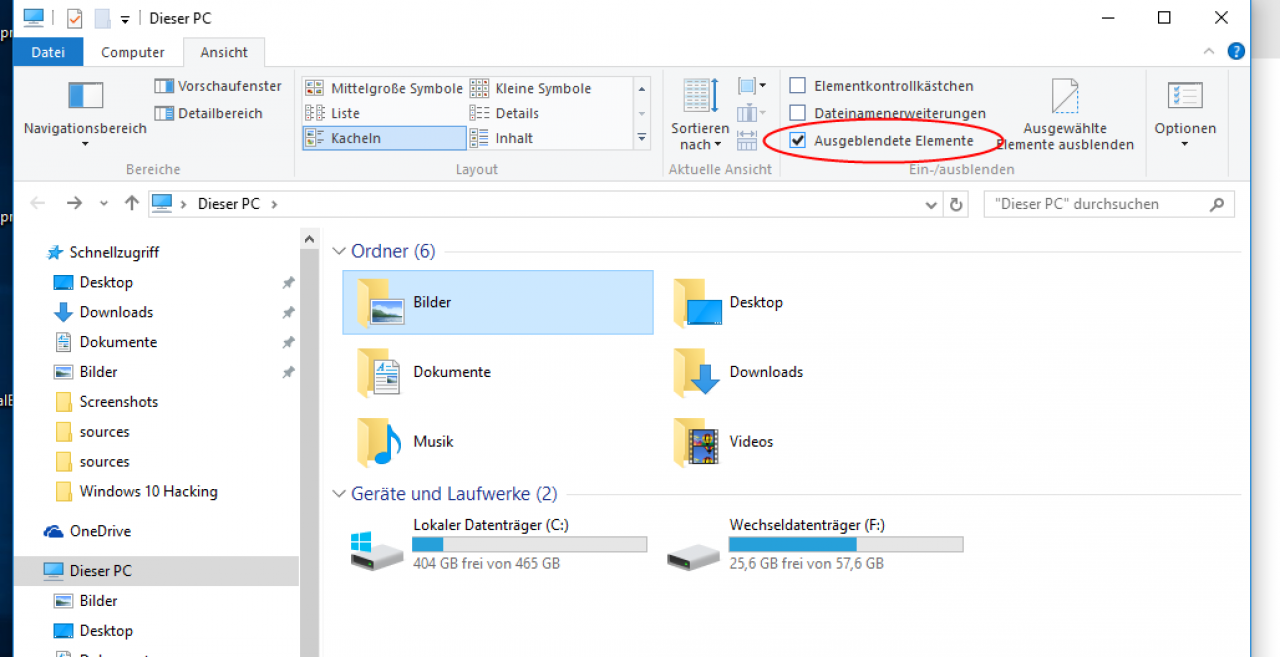This screenshot has width=1280, height=657.
Task: Choose Inhalt layout
Action: click(x=502, y=138)
